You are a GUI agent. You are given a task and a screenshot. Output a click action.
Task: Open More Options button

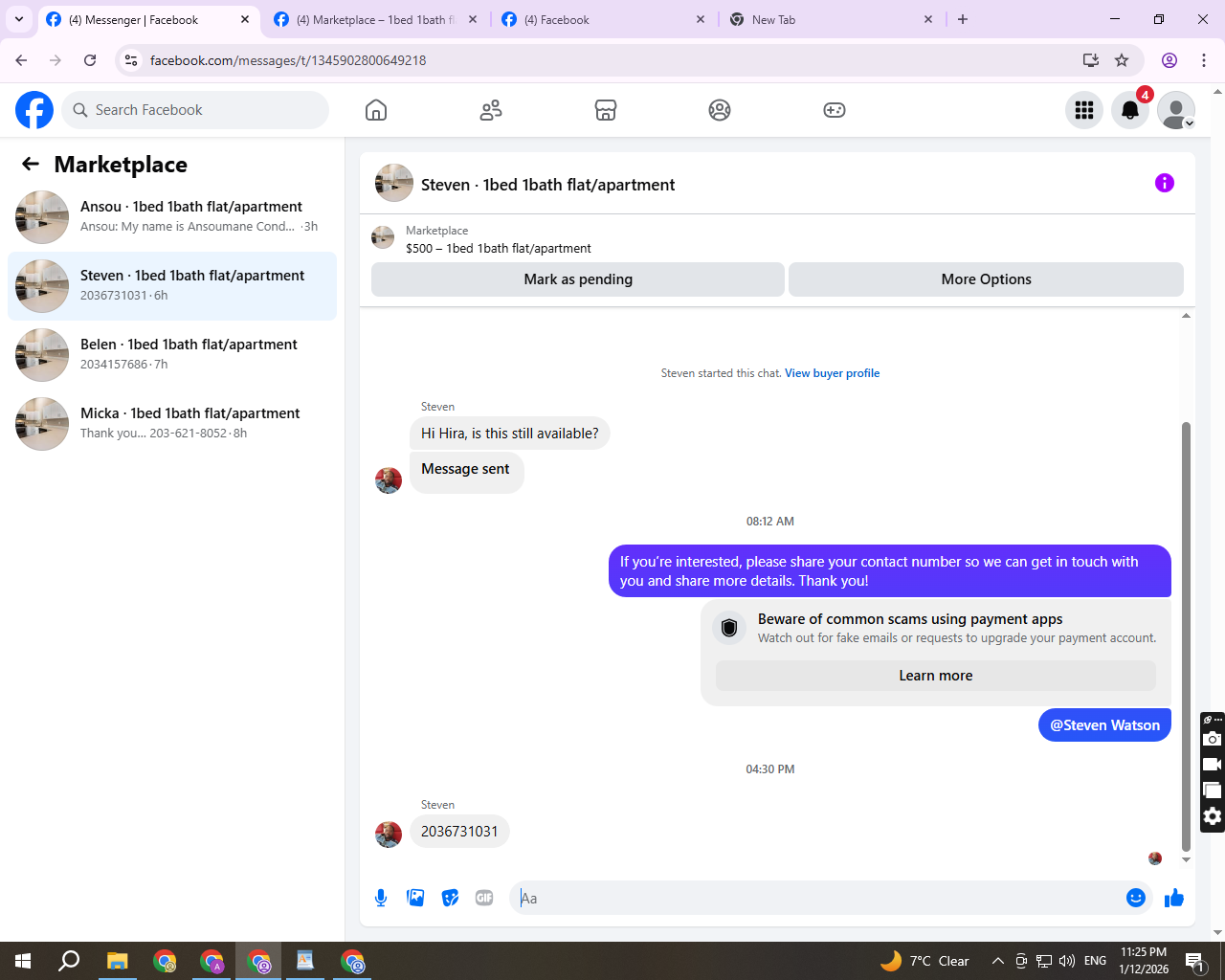pos(986,279)
